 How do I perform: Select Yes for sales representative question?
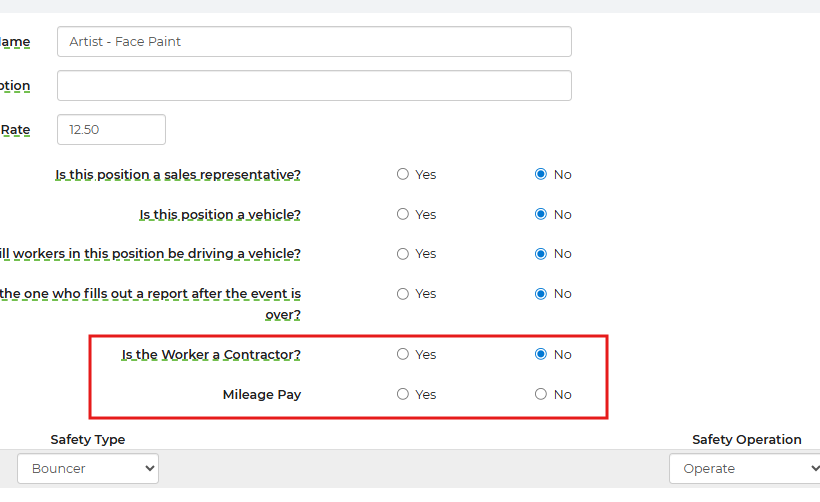click(x=403, y=174)
